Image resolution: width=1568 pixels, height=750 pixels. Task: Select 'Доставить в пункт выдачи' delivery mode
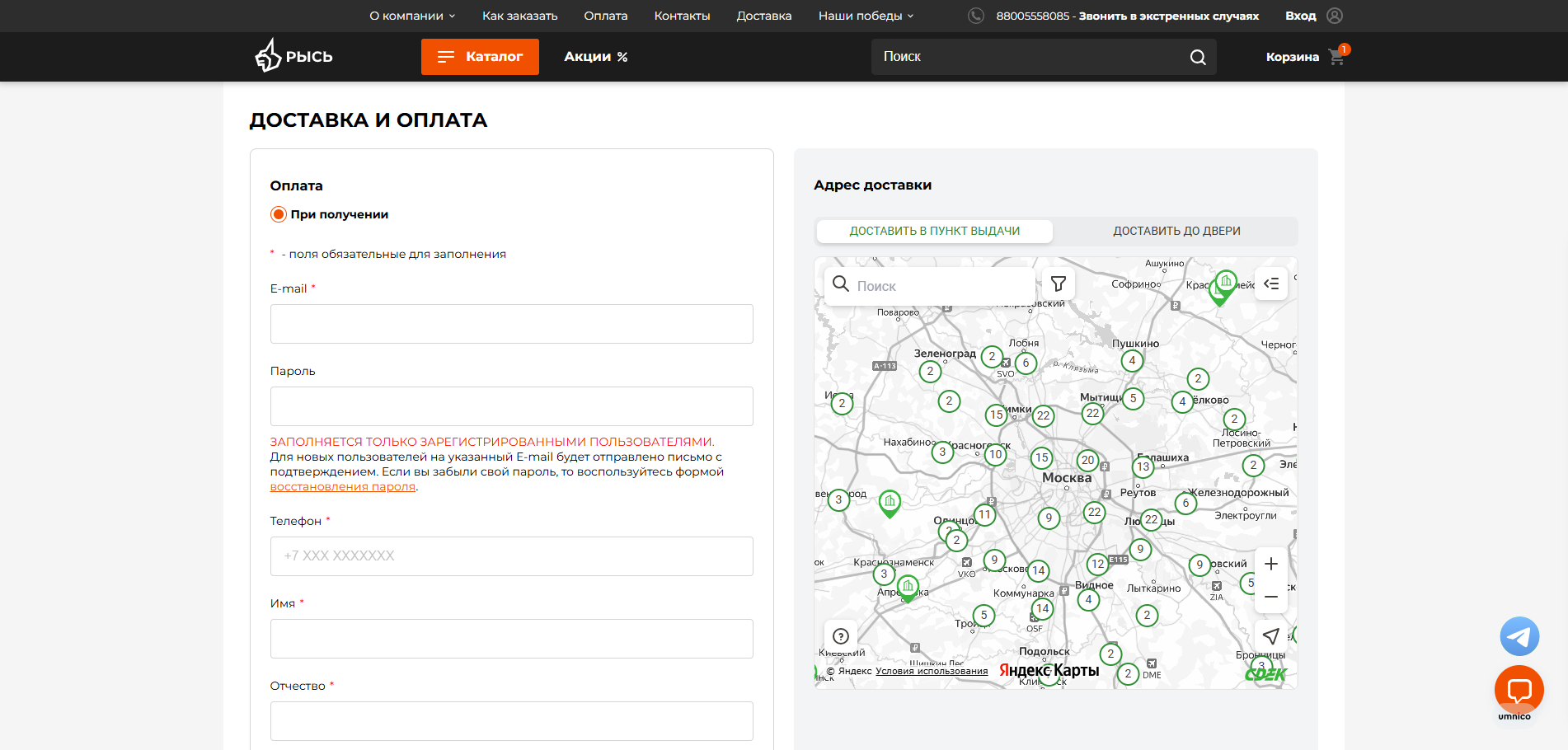point(934,232)
